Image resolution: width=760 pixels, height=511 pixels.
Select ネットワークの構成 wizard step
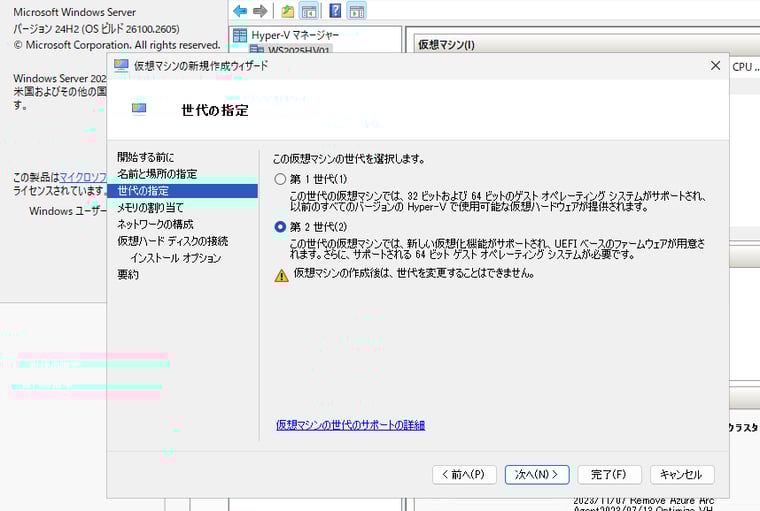pos(155,224)
